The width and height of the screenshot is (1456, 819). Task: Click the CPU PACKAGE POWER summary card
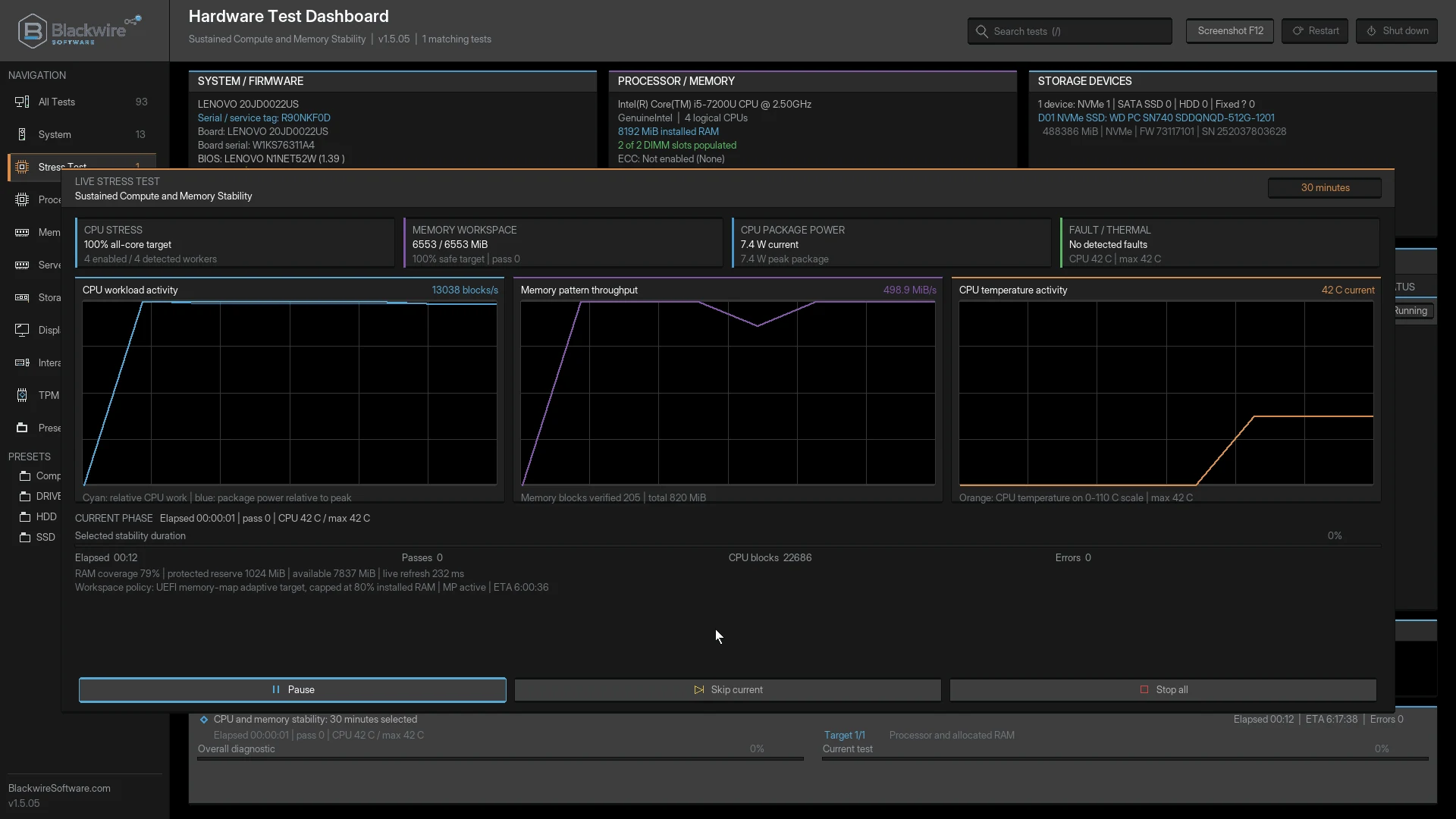(x=892, y=243)
